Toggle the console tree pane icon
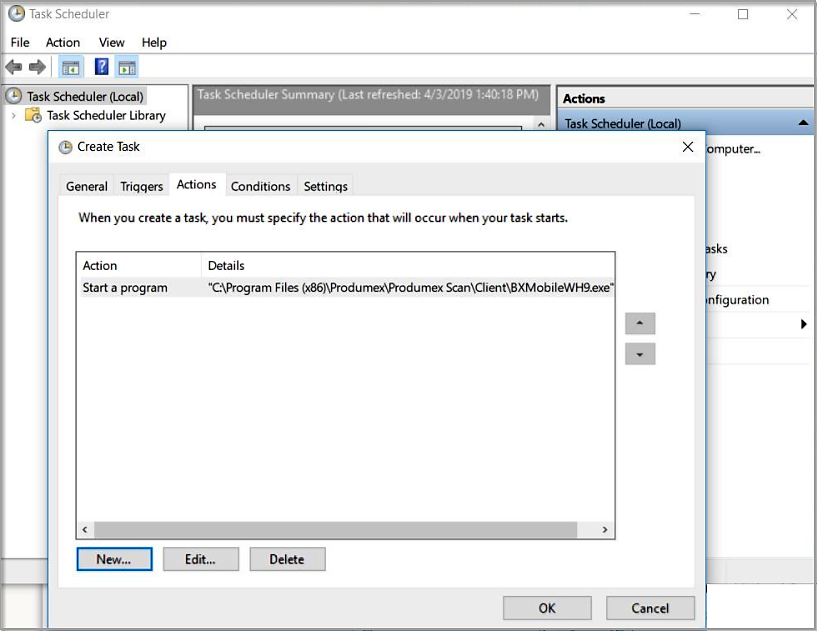This screenshot has width=817, height=631. 70,67
